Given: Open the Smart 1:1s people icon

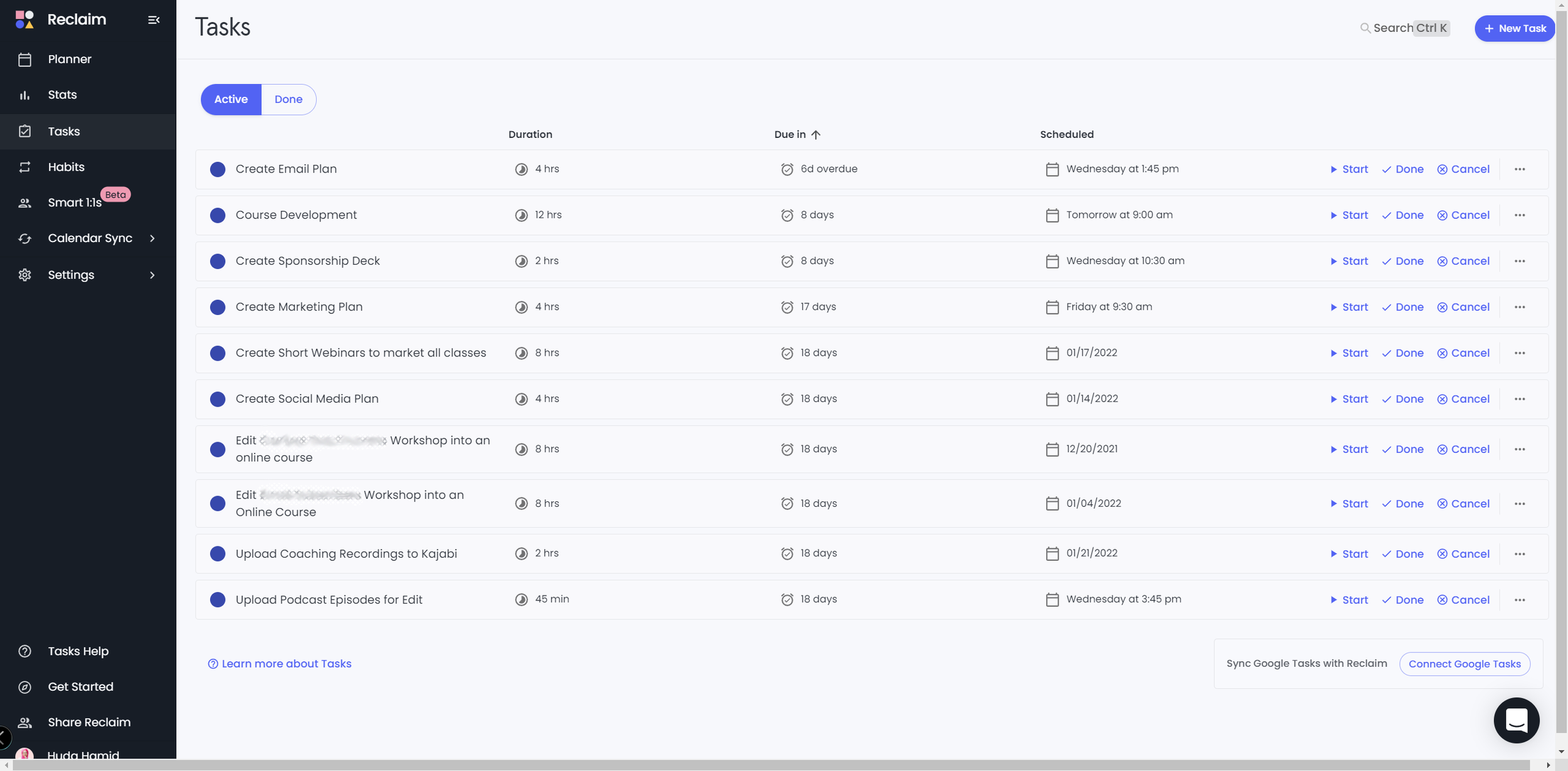Looking at the screenshot, I should pyautogui.click(x=24, y=203).
